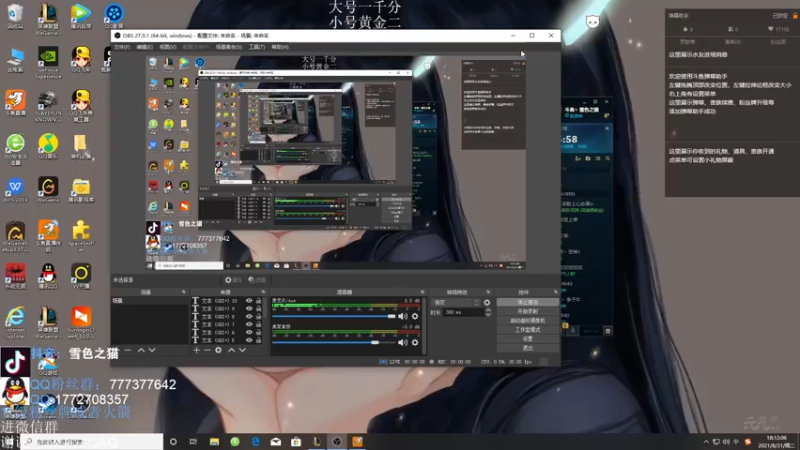The width and height of the screenshot is (800, 450).
Task: Click OBS icon in Windows taskbar
Action: pos(337,441)
